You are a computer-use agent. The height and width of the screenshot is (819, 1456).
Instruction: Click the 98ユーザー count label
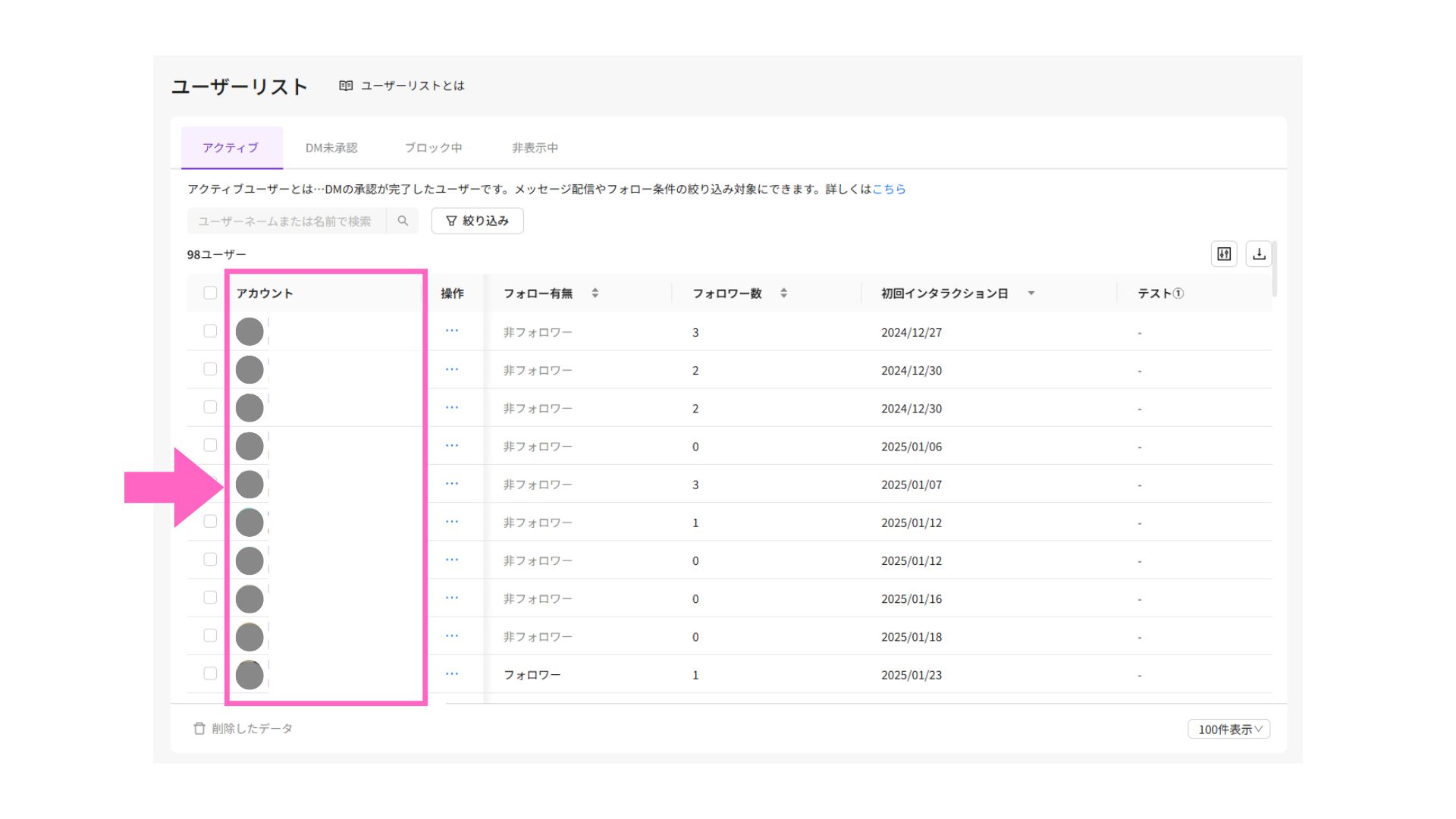(217, 254)
